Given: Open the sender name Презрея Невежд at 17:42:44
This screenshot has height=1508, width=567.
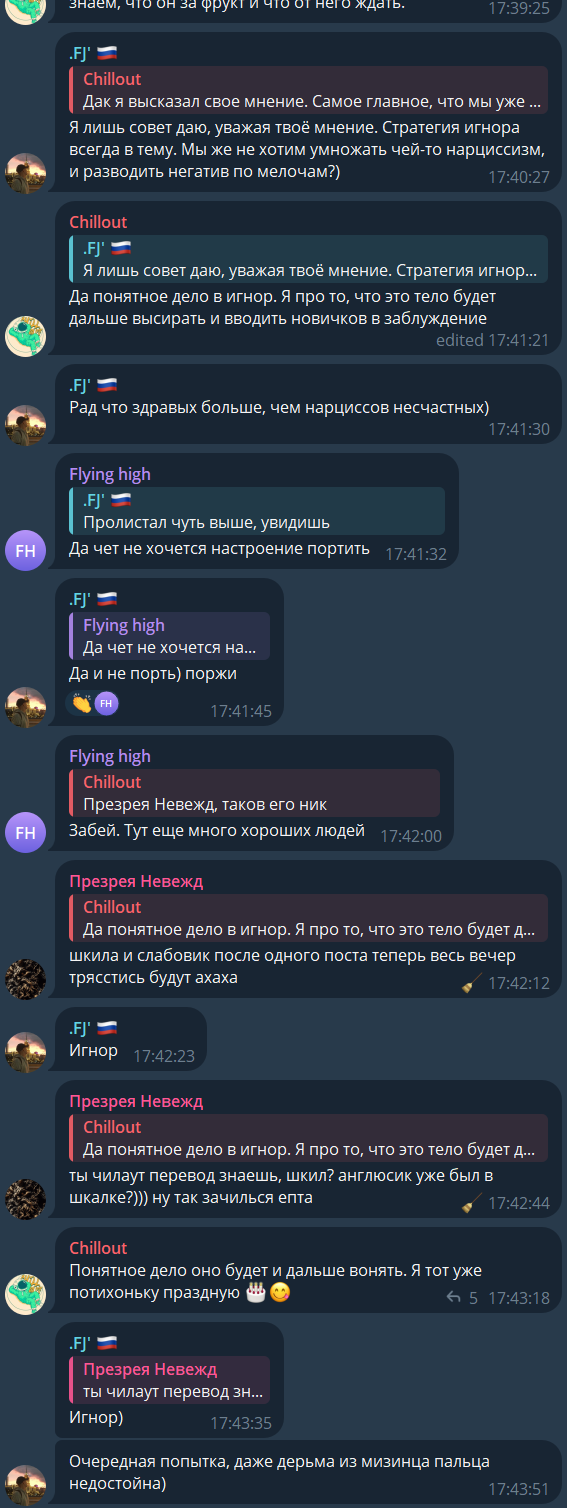Looking at the screenshot, I should tap(136, 1101).
